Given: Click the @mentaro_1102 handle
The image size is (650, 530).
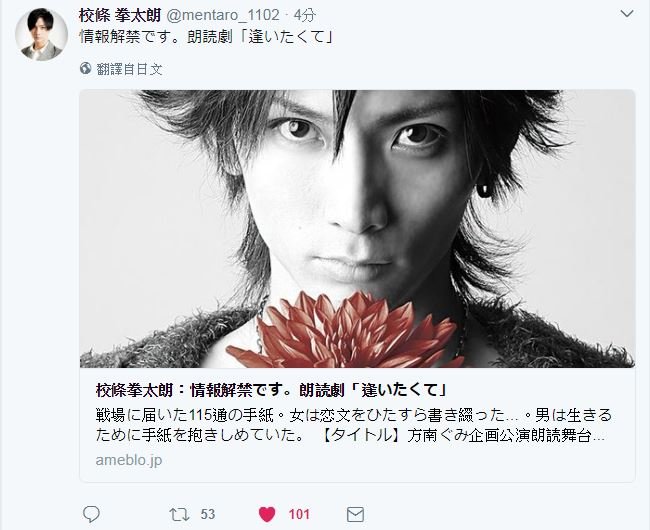Looking at the screenshot, I should pyautogui.click(x=223, y=15).
